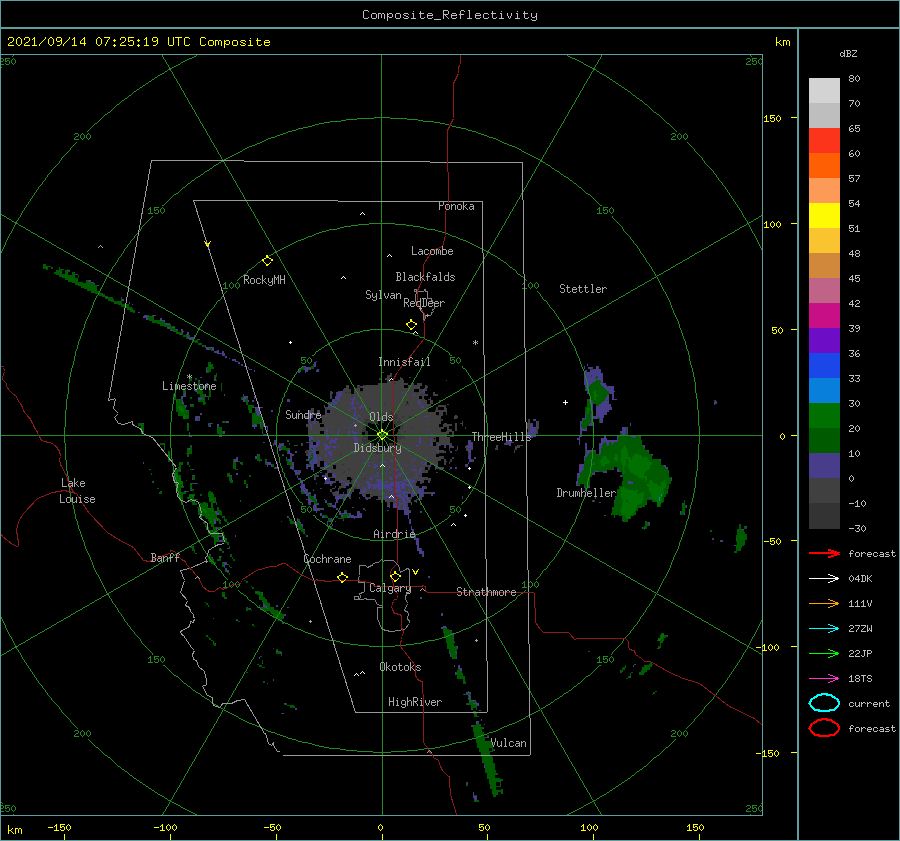Select the 20 dBZ green color swatch

[x=824, y=415]
